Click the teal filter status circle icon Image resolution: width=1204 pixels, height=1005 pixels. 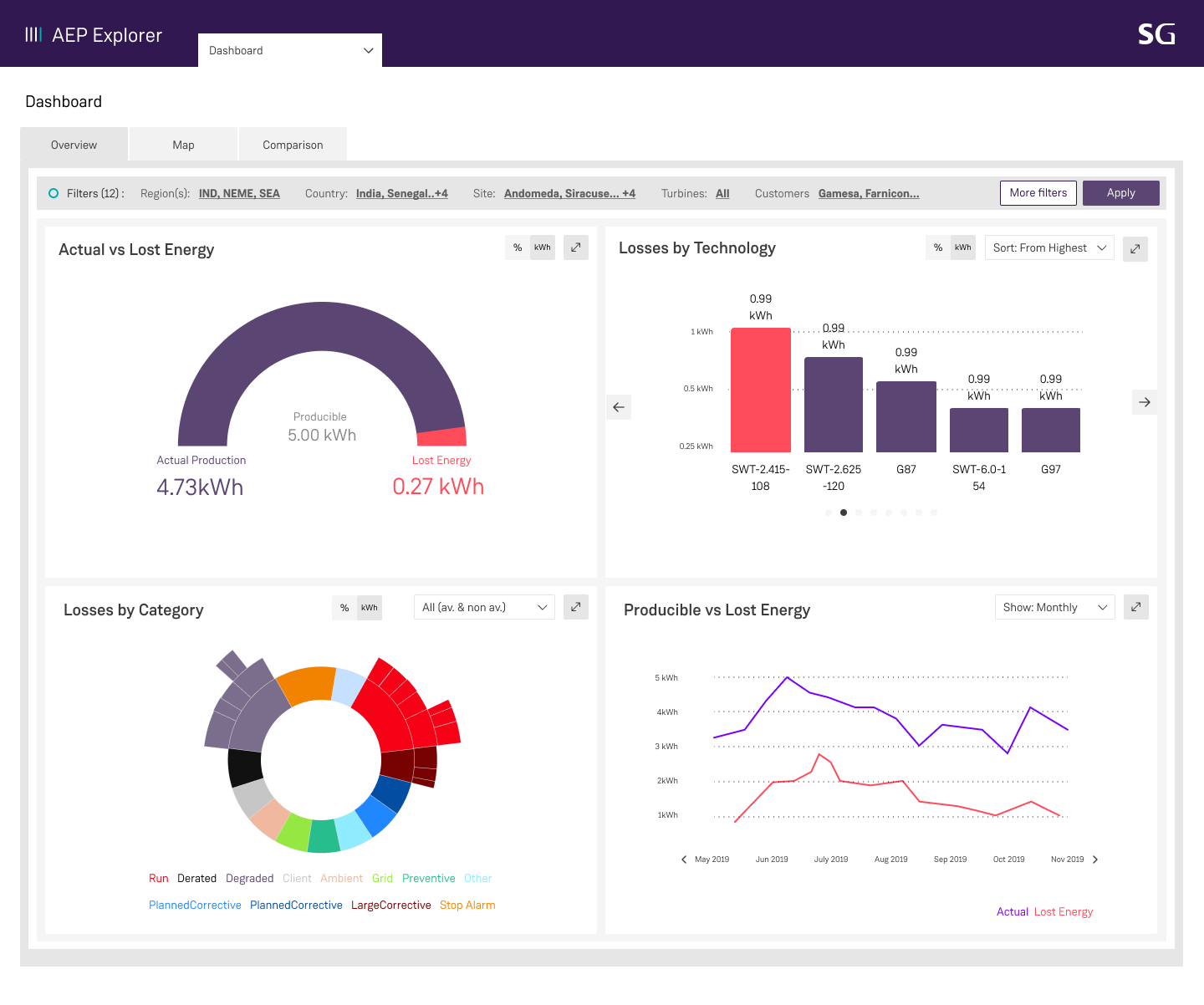(x=54, y=193)
